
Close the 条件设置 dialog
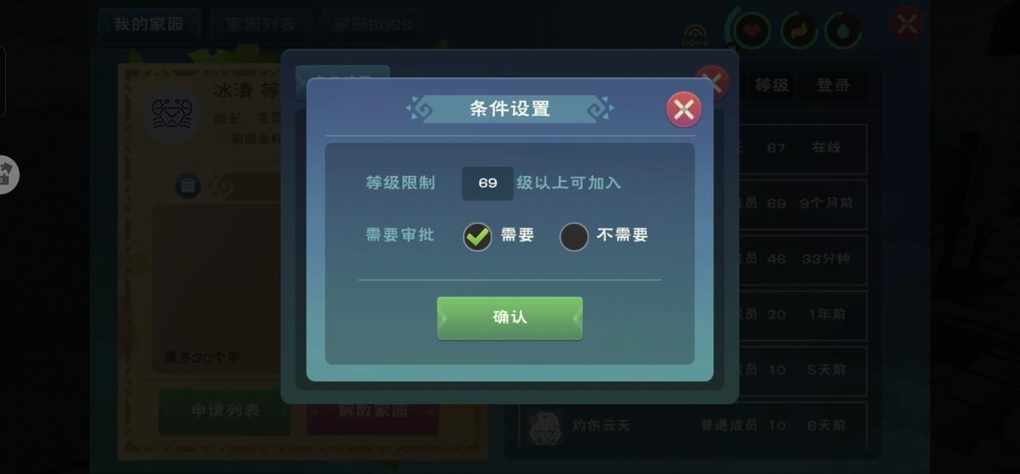(684, 109)
